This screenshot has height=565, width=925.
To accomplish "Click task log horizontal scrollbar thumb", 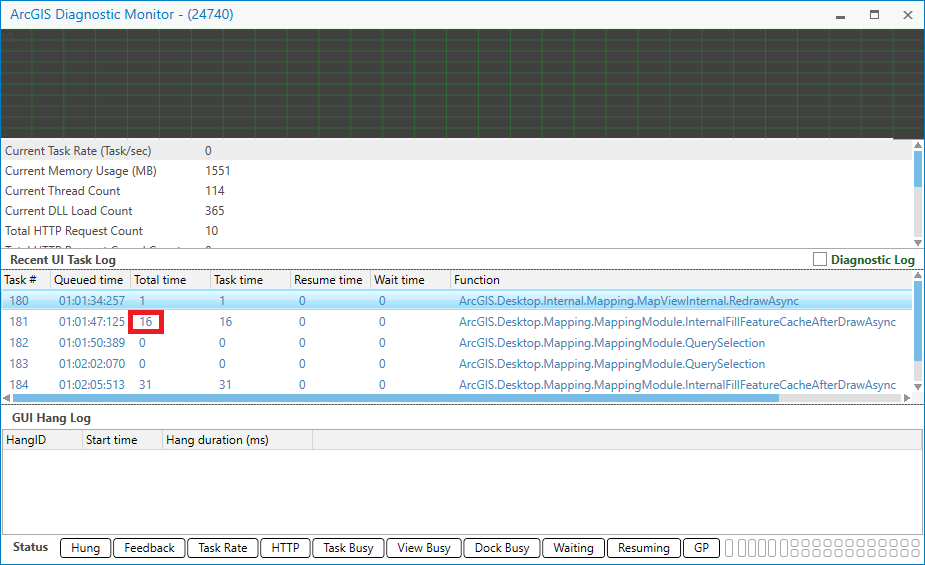I will pos(396,398).
